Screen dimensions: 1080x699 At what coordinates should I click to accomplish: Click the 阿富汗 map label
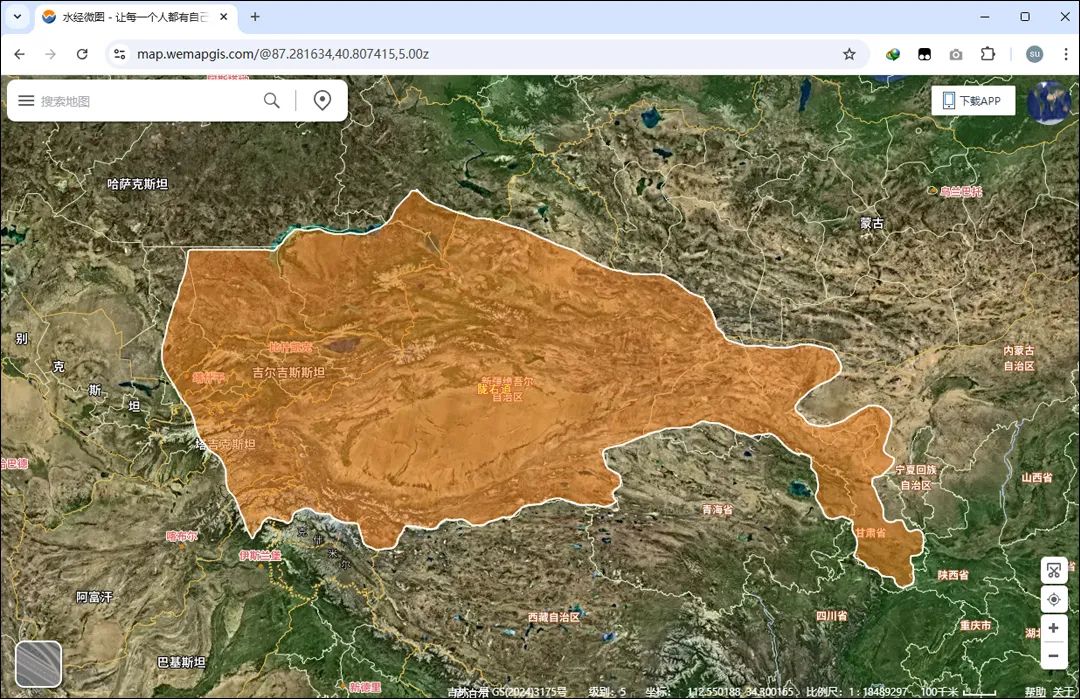pyautogui.click(x=94, y=597)
